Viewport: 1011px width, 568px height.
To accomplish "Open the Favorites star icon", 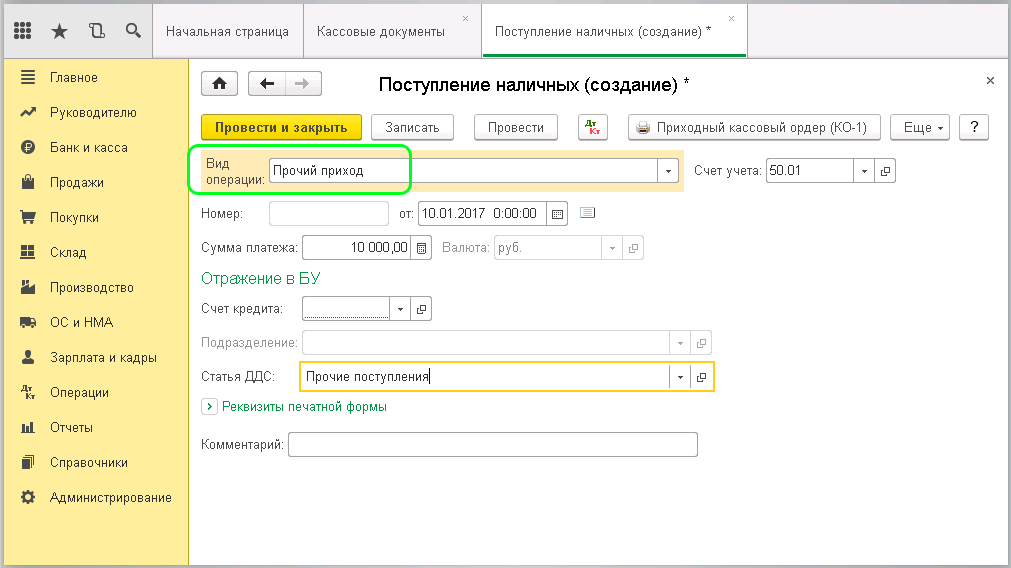I will (x=59, y=30).
